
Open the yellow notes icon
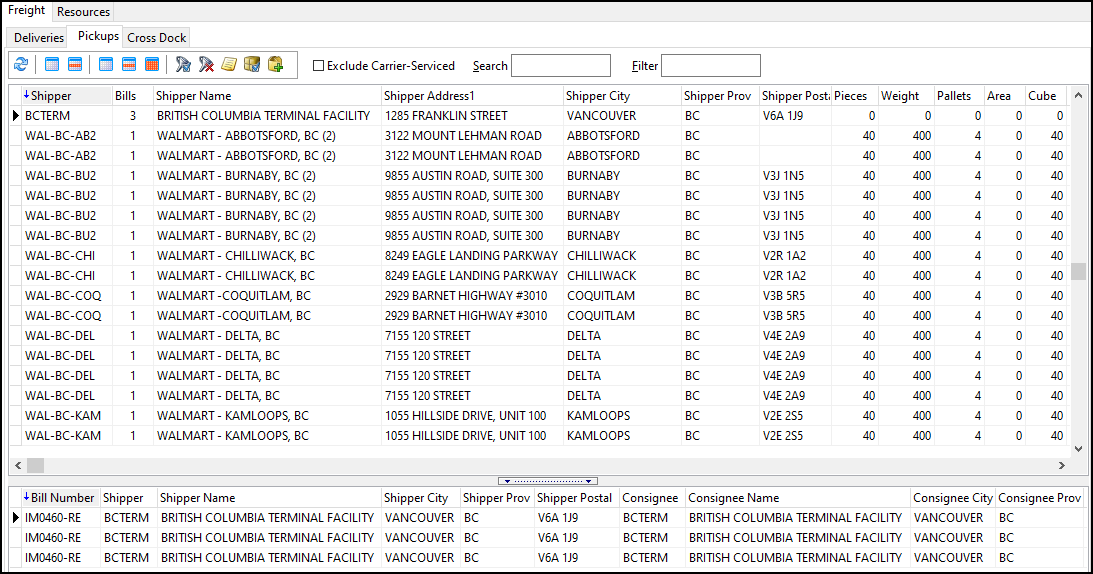pos(229,65)
